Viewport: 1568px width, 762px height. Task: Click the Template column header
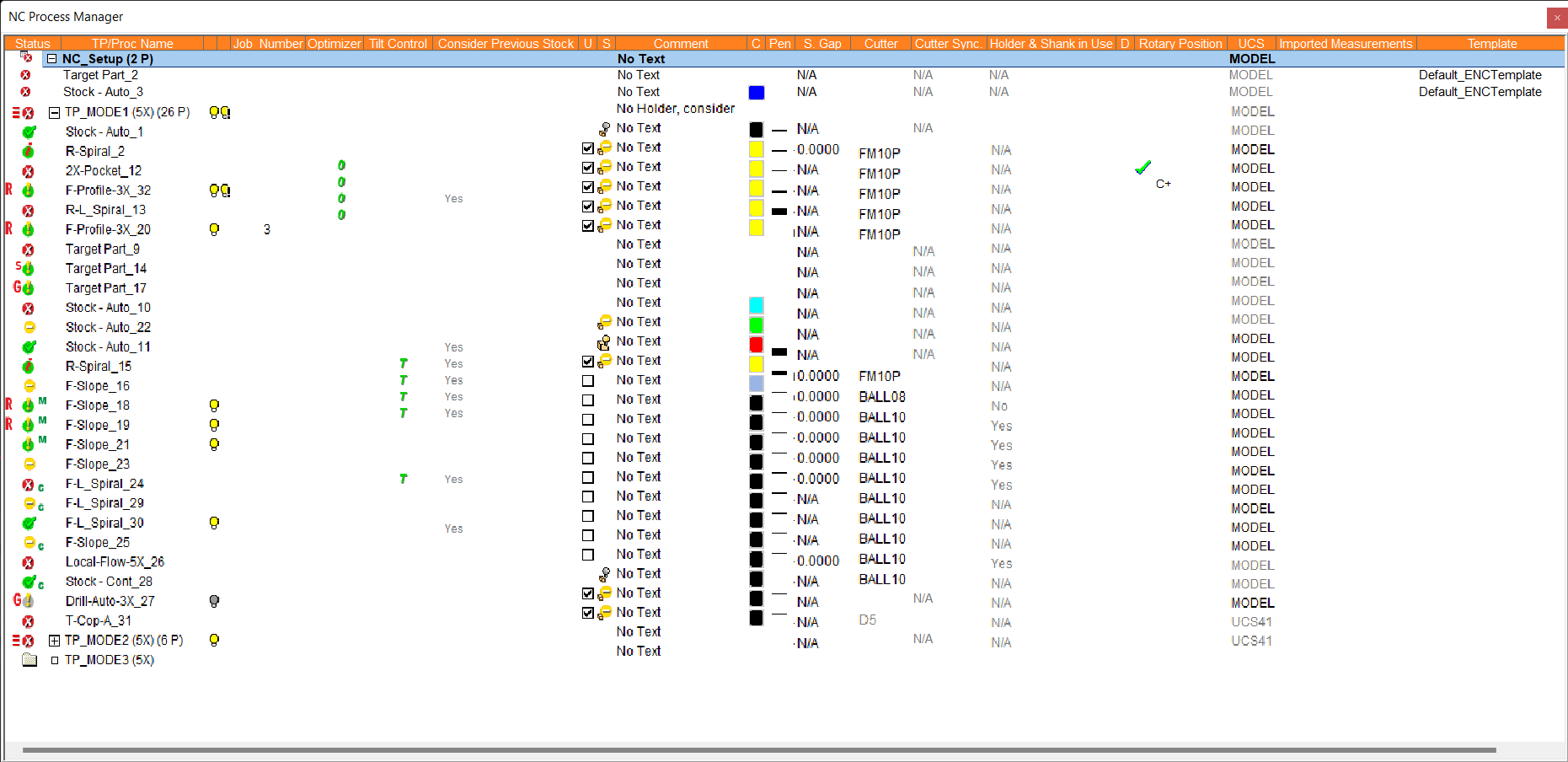pos(1491,44)
